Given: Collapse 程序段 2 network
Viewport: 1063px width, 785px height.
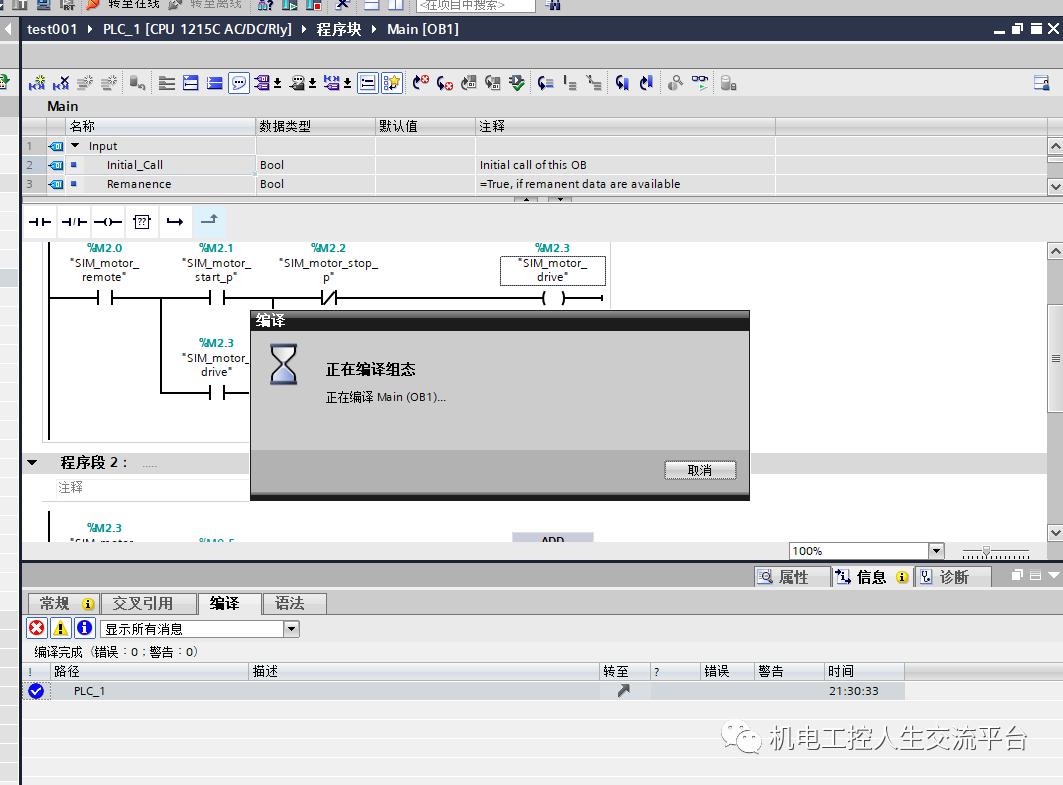Looking at the screenshot, I should pos(32,463).
